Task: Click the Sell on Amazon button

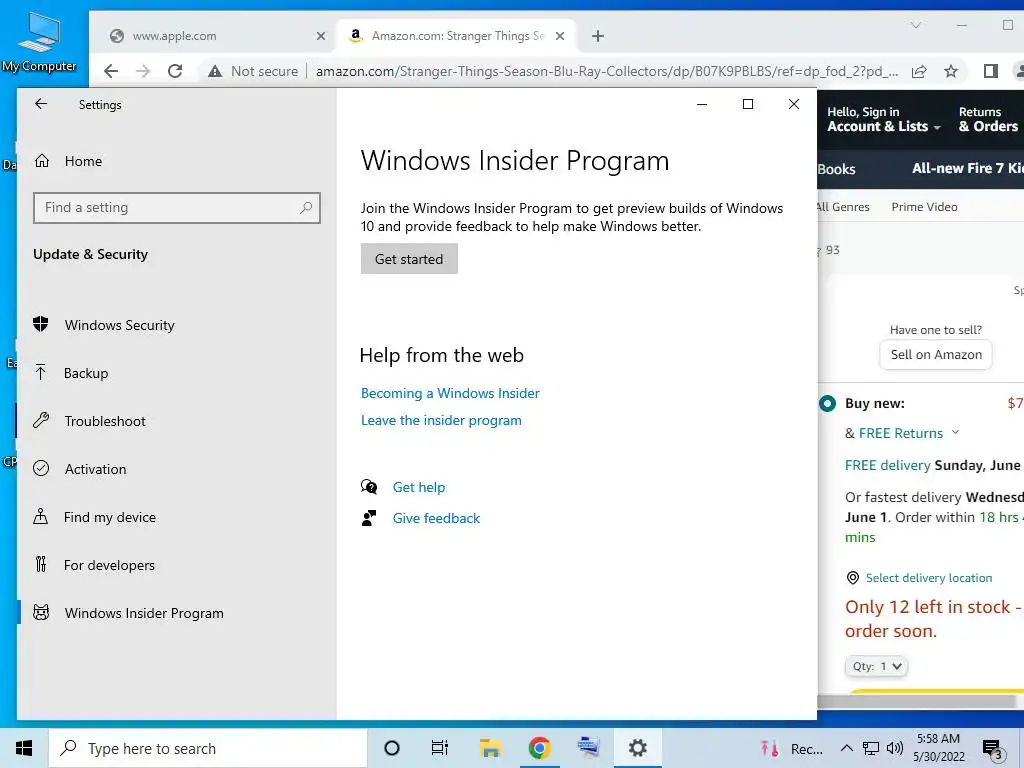Action: click(x=936, y=355)
